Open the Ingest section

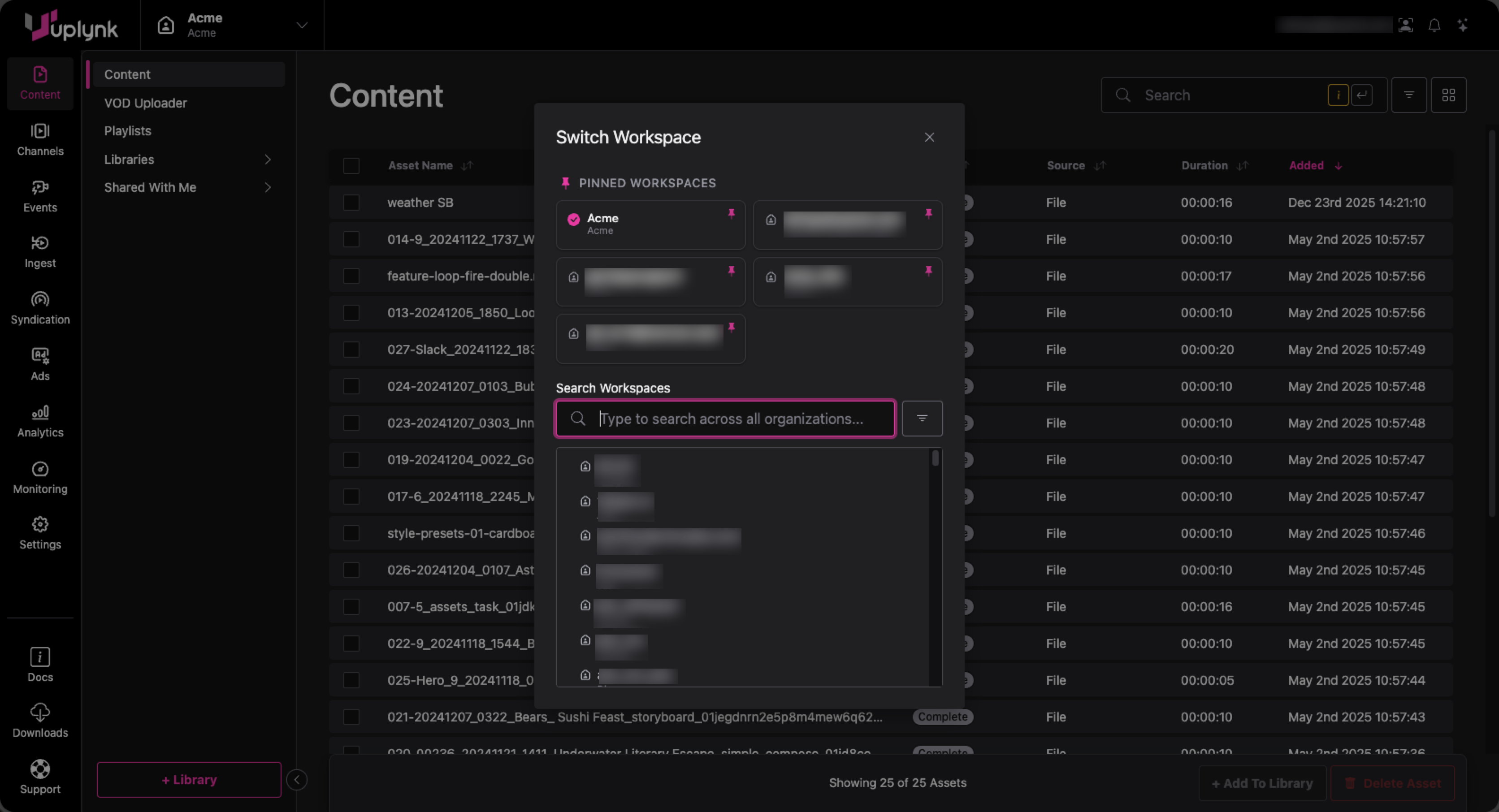[x=39, y=252]
